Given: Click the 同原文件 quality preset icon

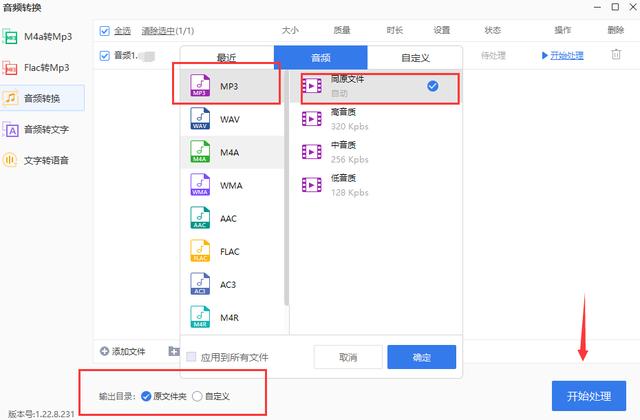Looking at the screenshot, I should pyautogui.click(x=312, y=86).
